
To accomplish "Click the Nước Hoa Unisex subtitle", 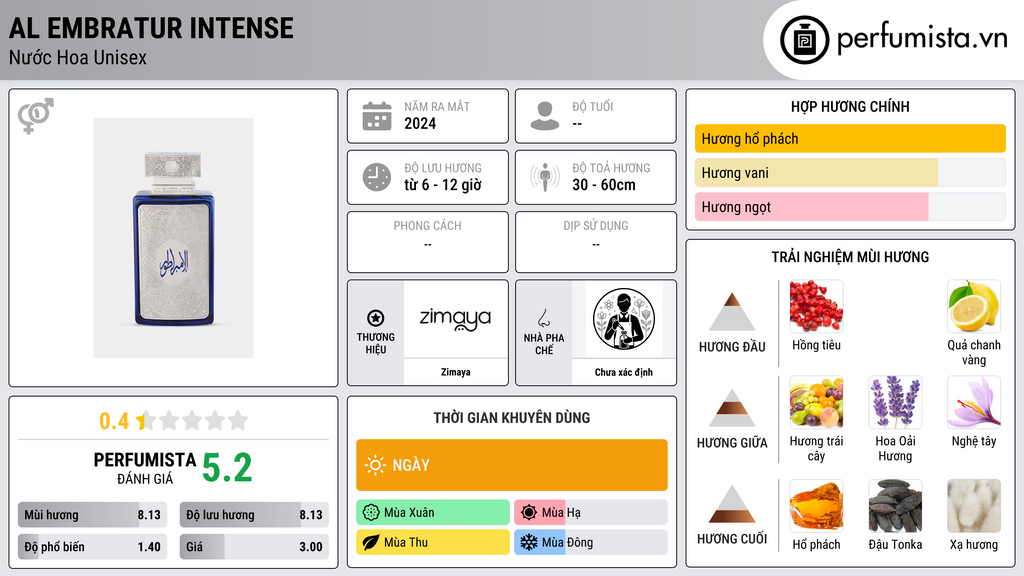I will (78, 58).
